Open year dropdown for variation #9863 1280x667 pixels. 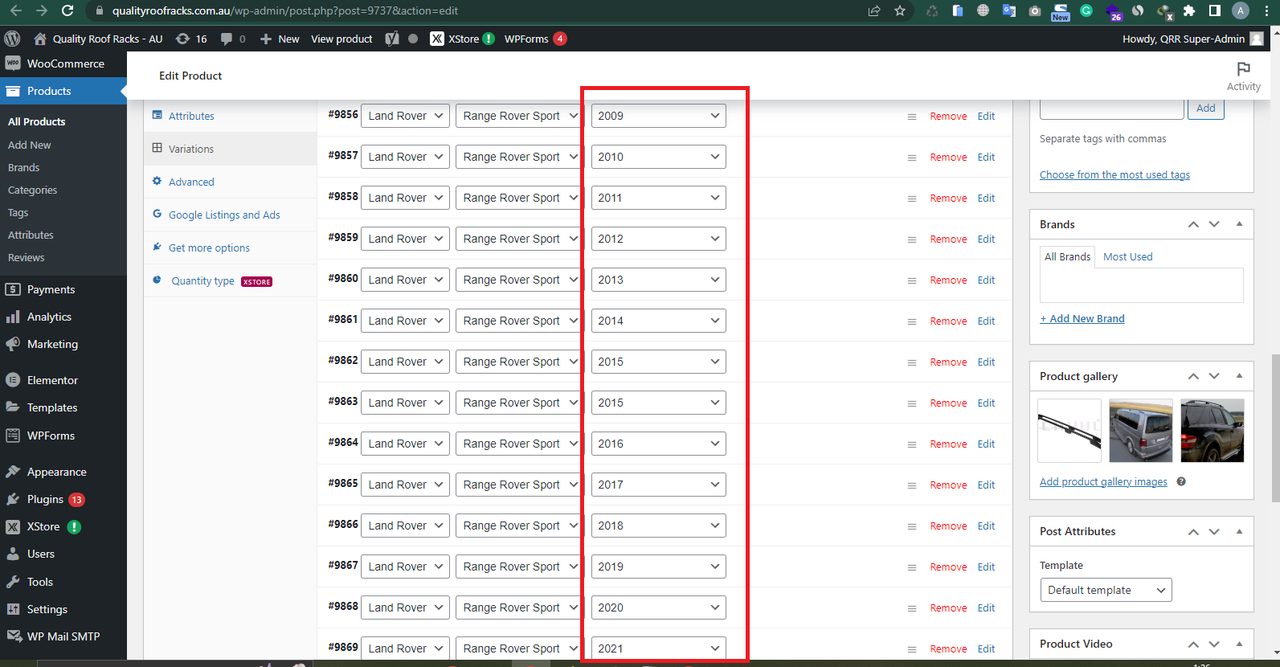tap(658, 403)
